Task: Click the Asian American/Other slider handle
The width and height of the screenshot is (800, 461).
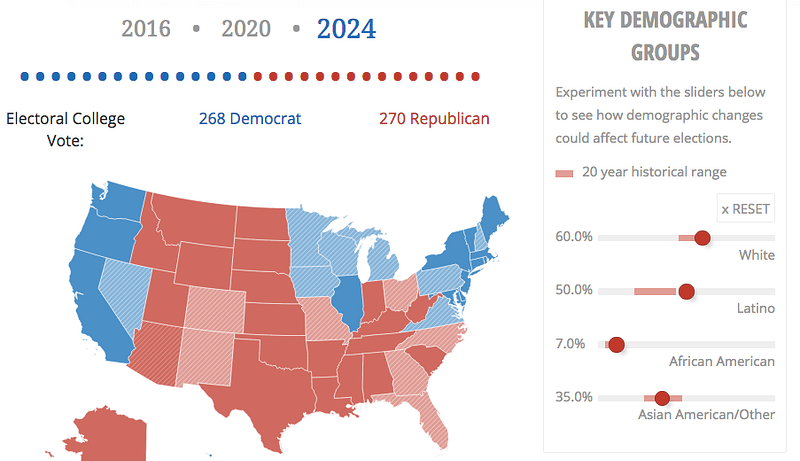Action: click(662, 398)
